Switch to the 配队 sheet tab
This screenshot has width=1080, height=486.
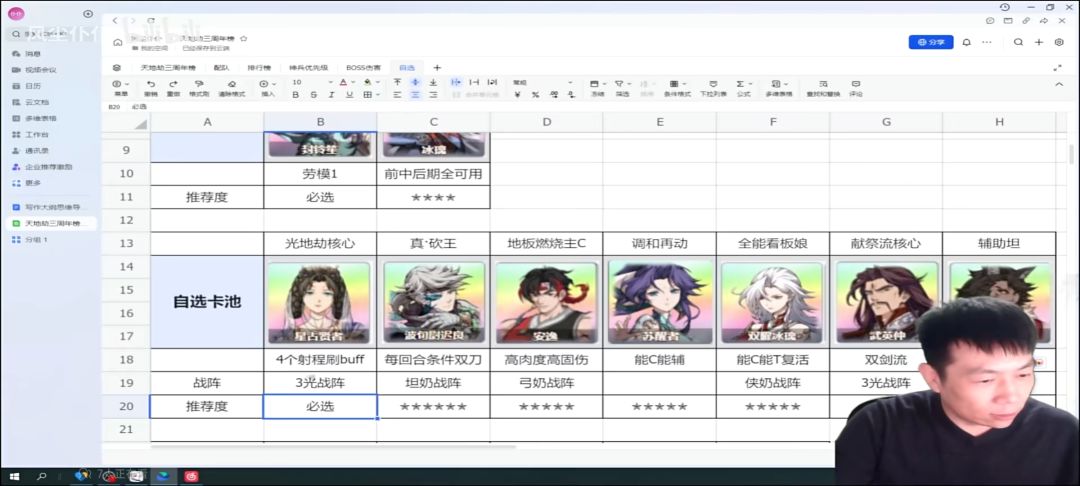[221, 67]
